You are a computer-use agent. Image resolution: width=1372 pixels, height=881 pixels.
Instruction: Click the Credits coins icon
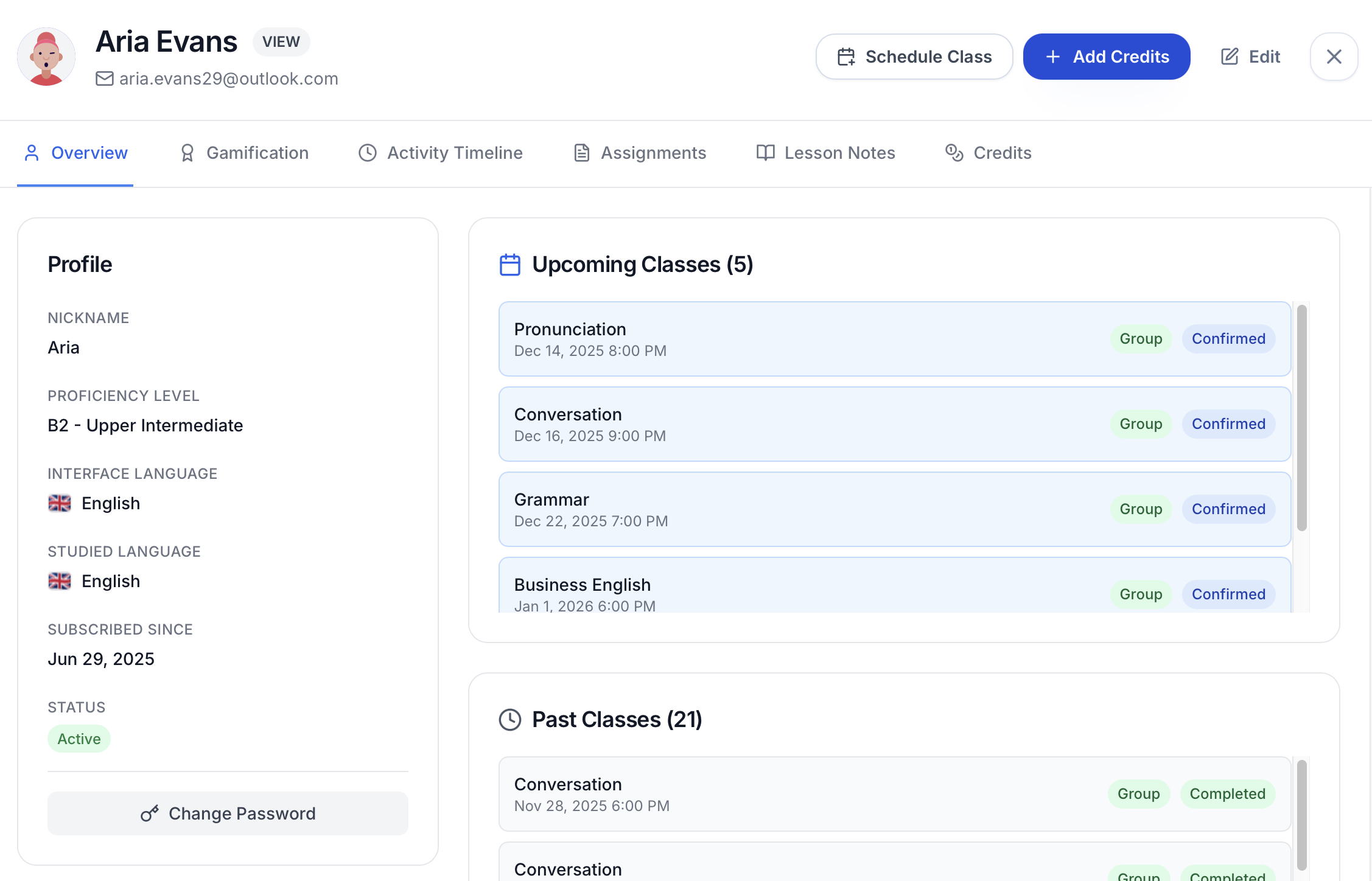[x=954, y=153]
